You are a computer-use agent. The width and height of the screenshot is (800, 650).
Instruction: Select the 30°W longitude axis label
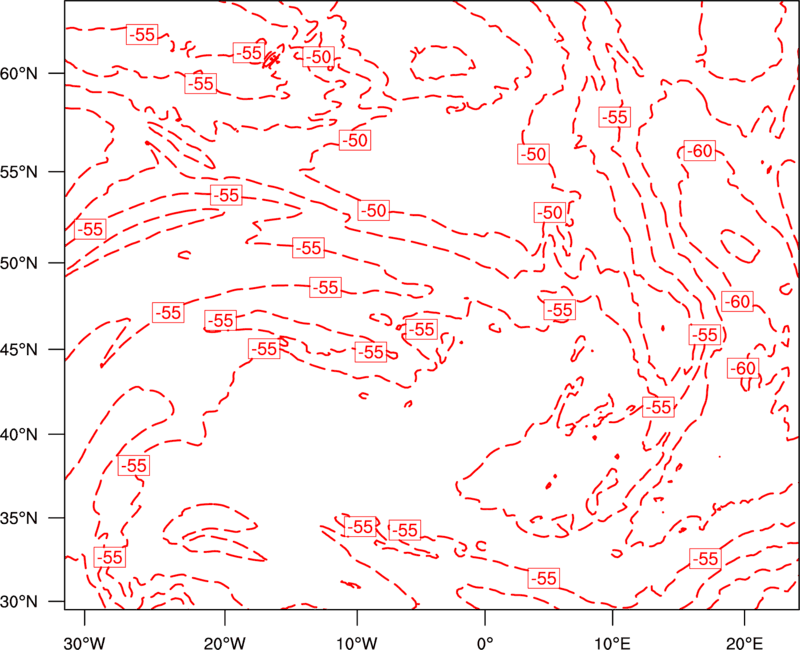coord(85,642)
